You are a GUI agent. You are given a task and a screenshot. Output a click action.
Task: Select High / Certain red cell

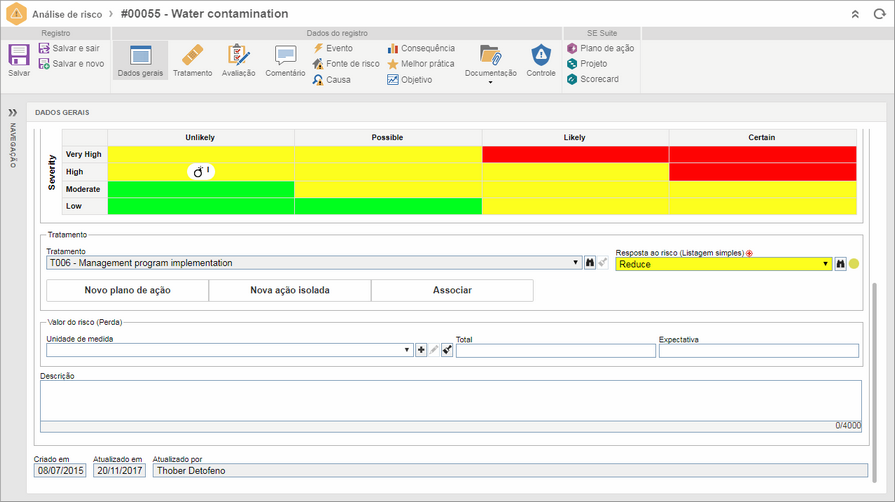(763, 171)
